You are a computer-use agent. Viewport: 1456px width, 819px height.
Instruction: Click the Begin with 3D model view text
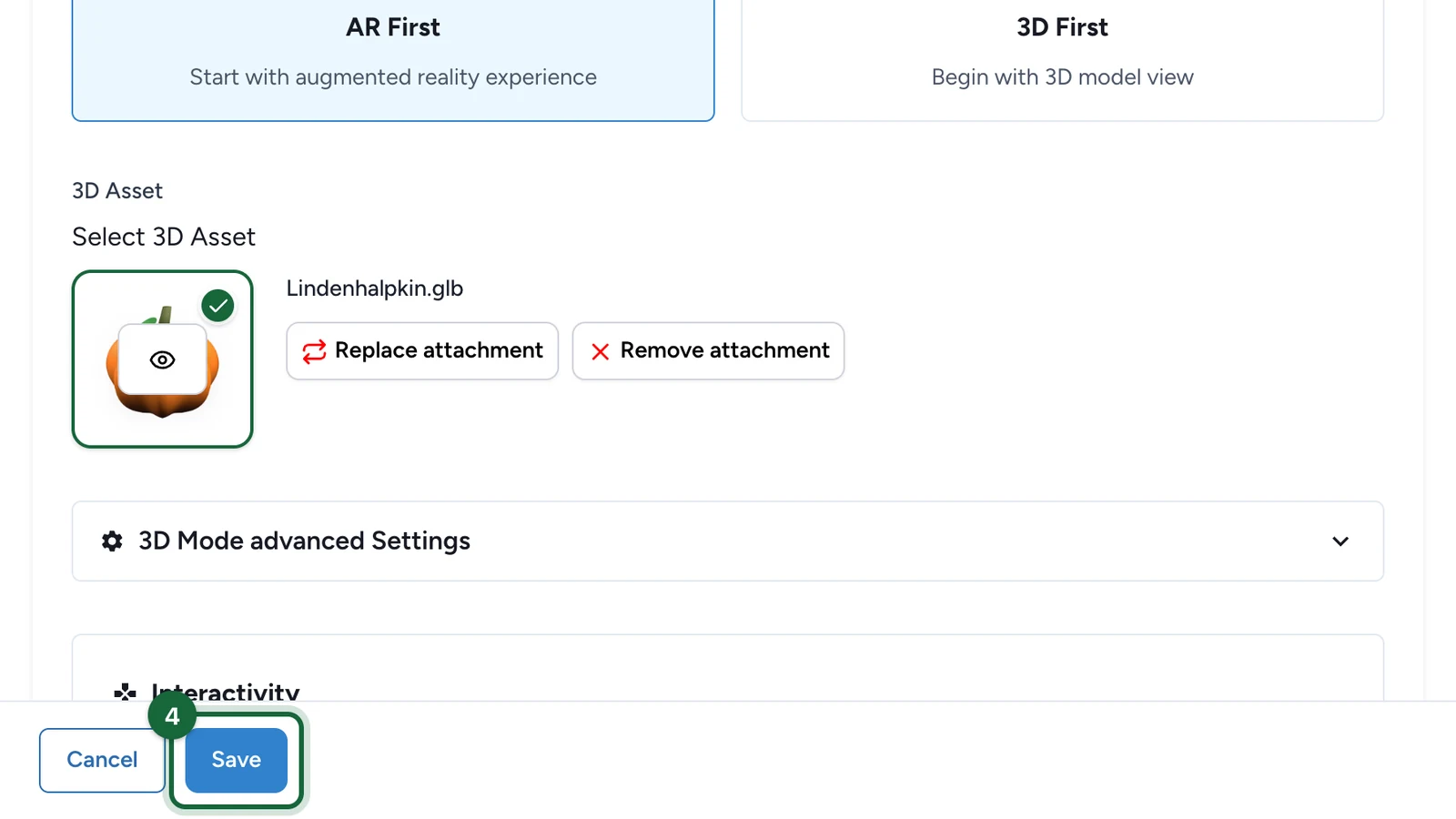pos(1062,77)
